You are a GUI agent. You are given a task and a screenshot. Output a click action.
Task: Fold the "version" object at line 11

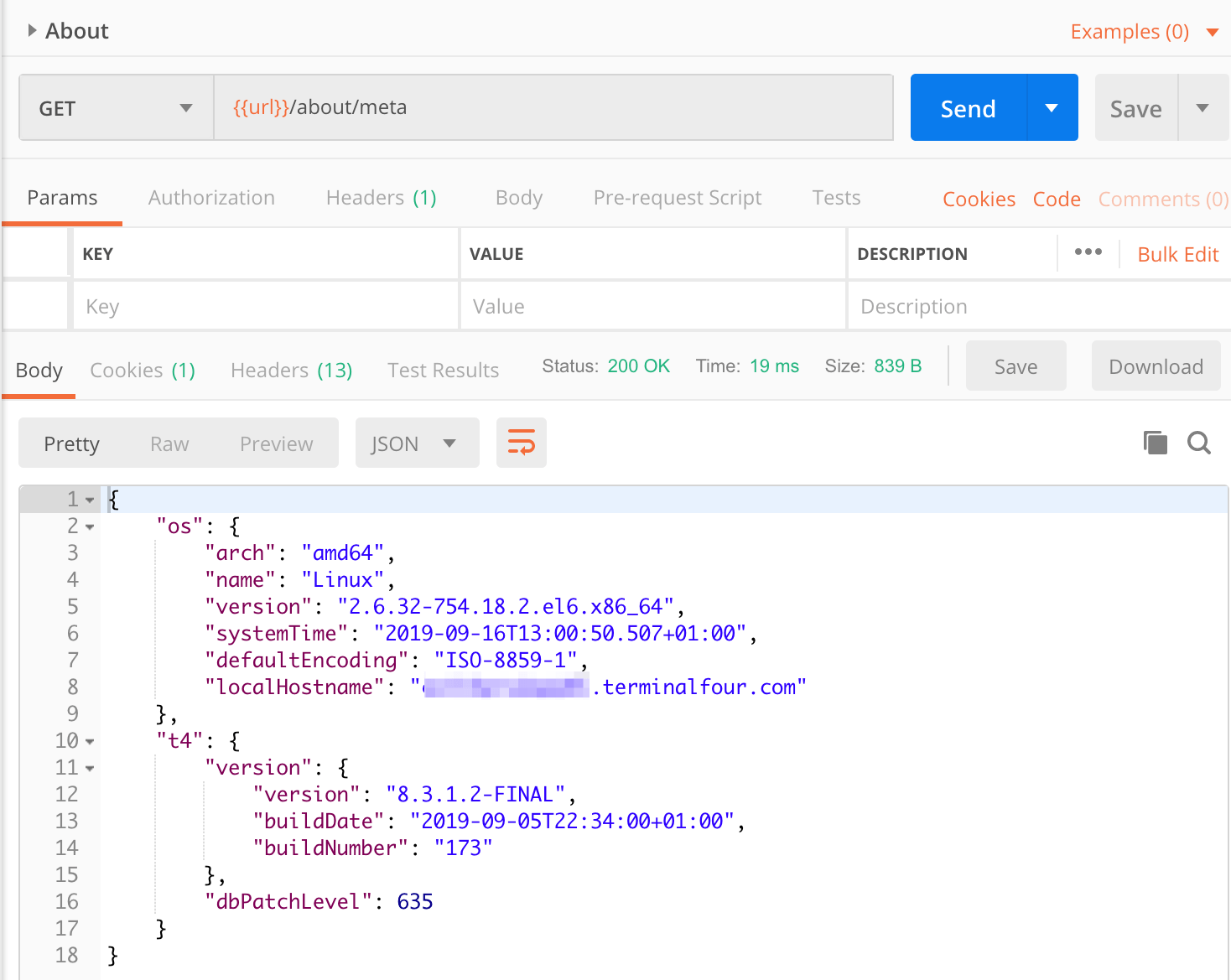pos(90,768)
